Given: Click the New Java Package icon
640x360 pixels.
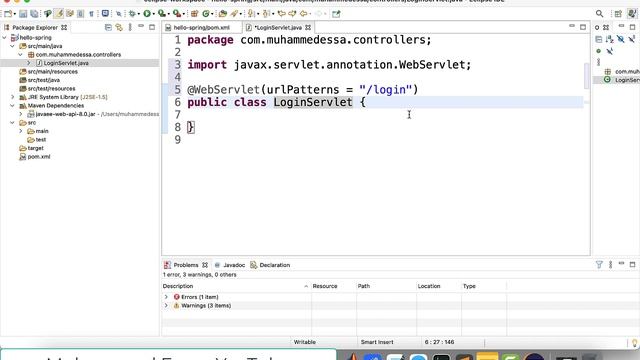Looking at the screenshot, I should (194, 14).
